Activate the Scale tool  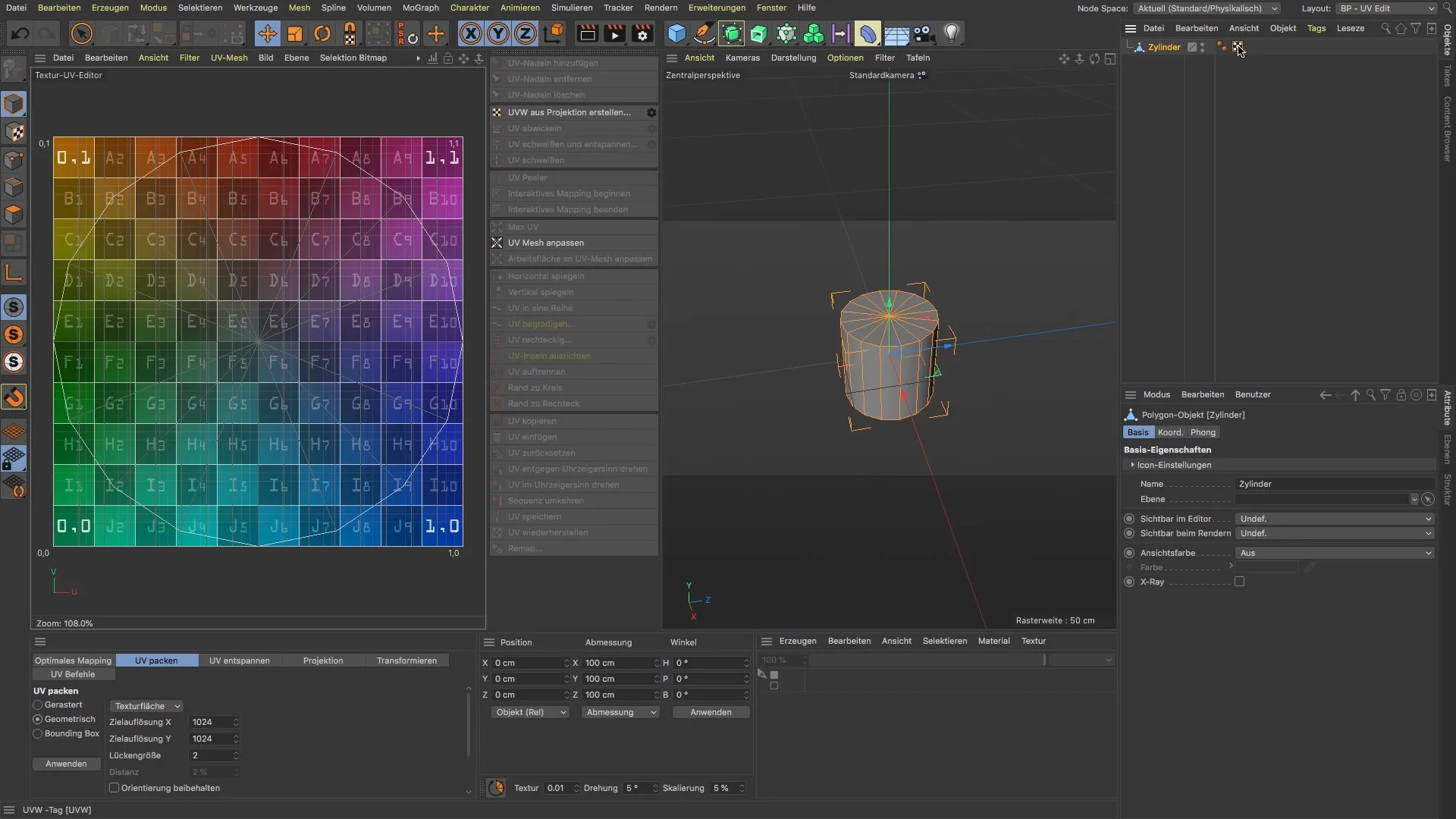coord(295,33)
